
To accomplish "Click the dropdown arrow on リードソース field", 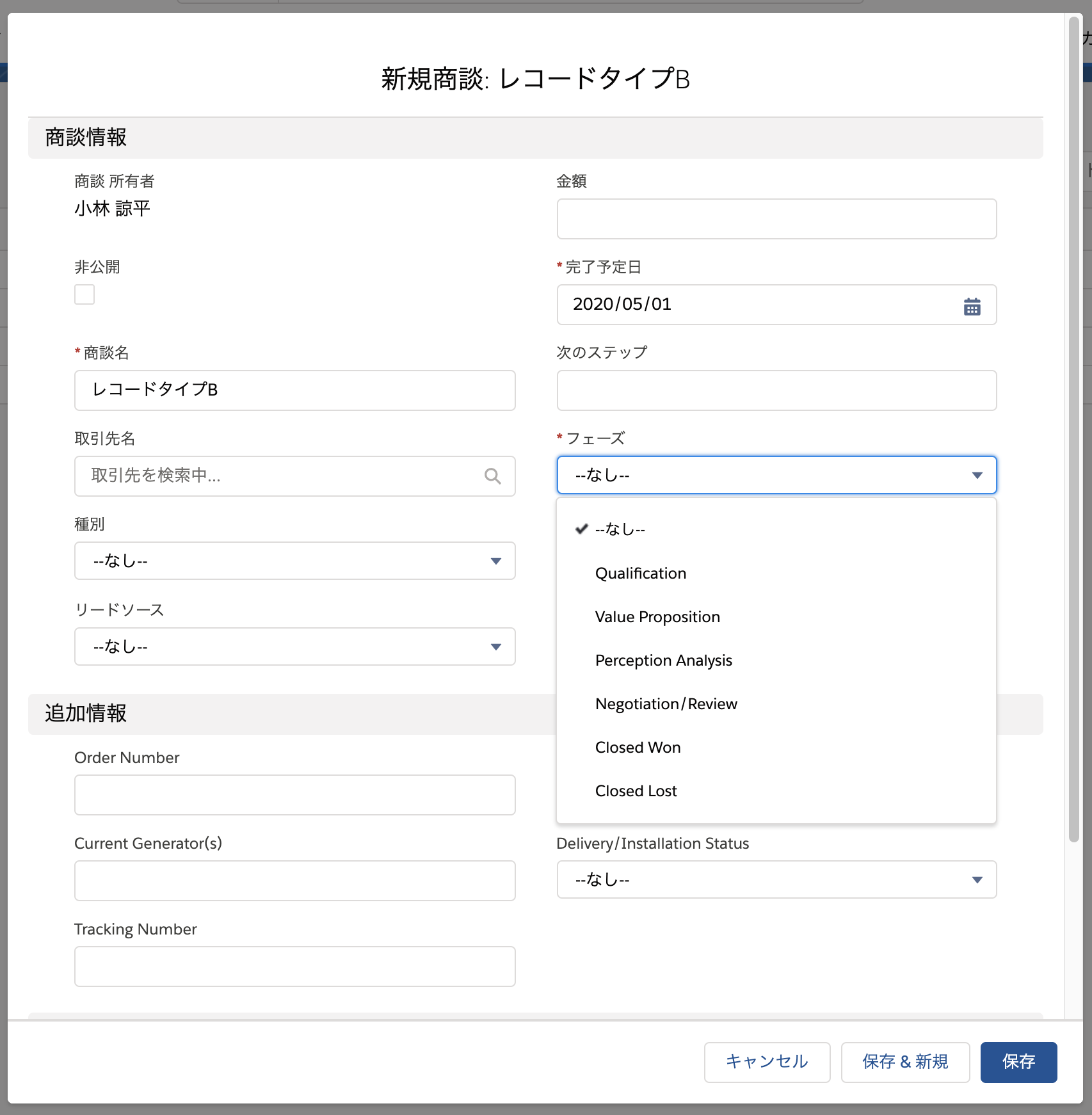I will coord(495,647).
